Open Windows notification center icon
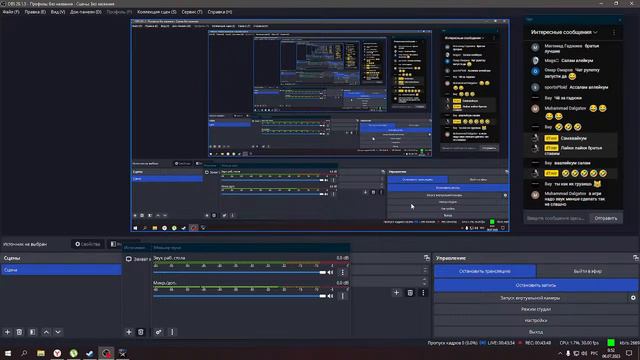Image resolution: width=640 pixels, height=360 pixels. click(629, 353)
